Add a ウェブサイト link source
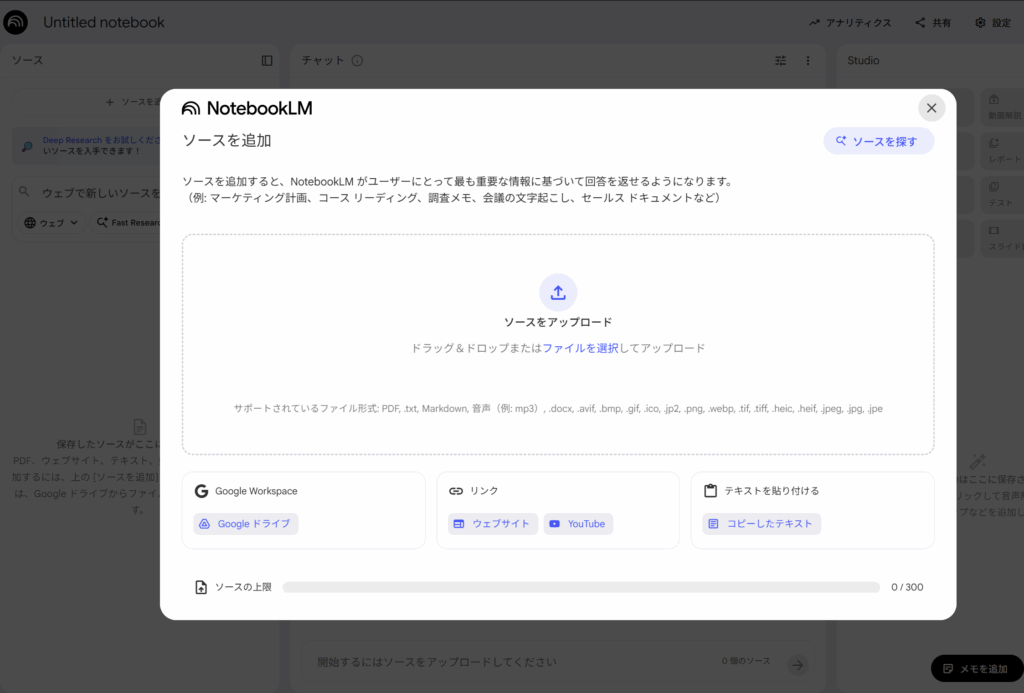The height and width of the screenshot is (693, 1024). click(x=492, y=524)
